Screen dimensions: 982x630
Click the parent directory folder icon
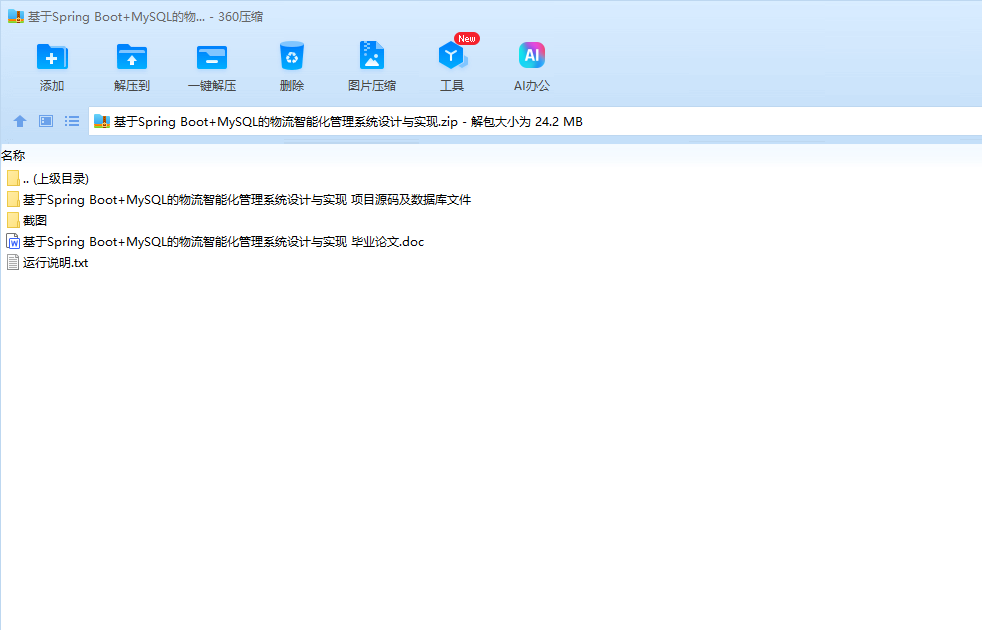click(13, 178)
